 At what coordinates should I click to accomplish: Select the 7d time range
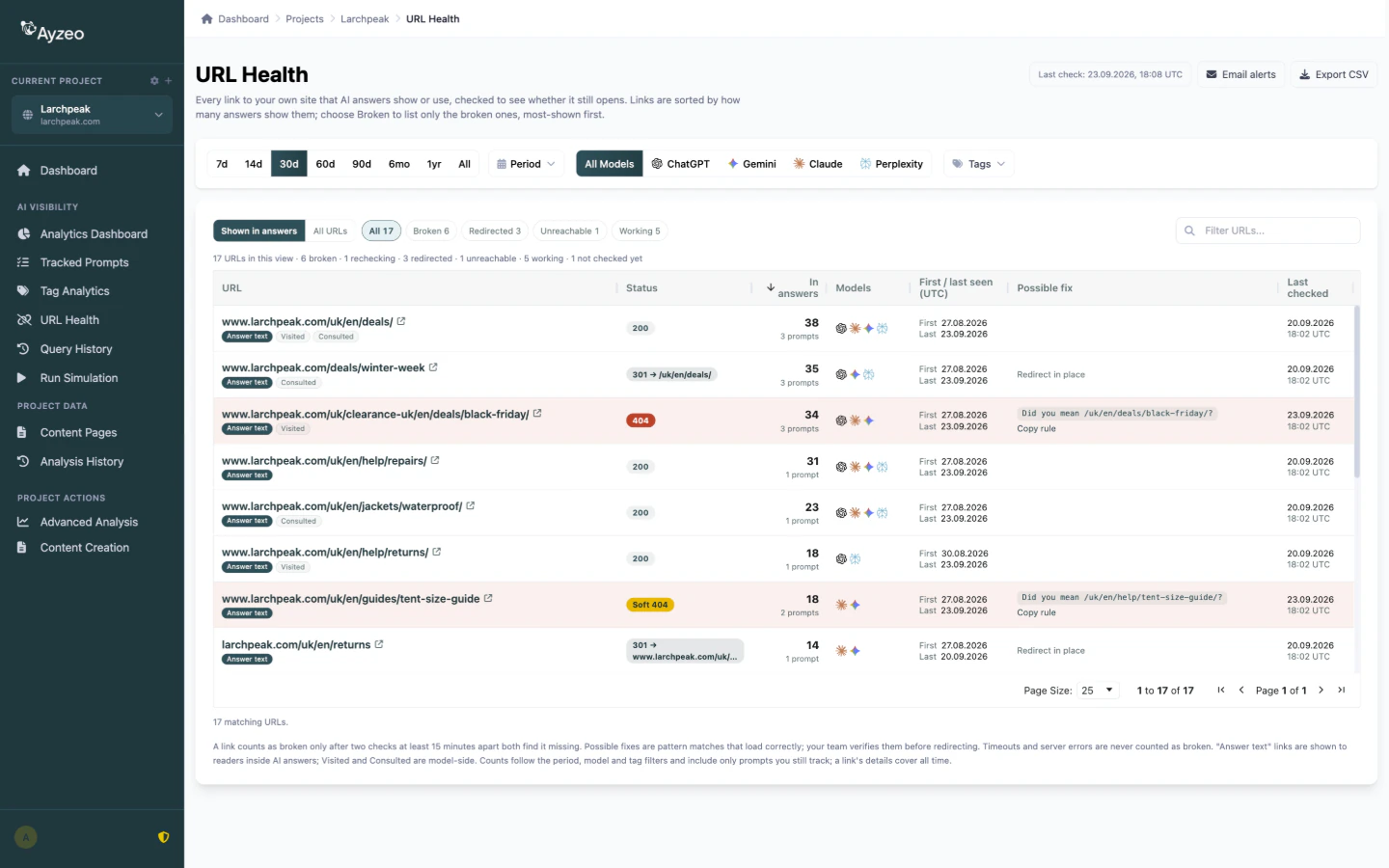(222, 164)
